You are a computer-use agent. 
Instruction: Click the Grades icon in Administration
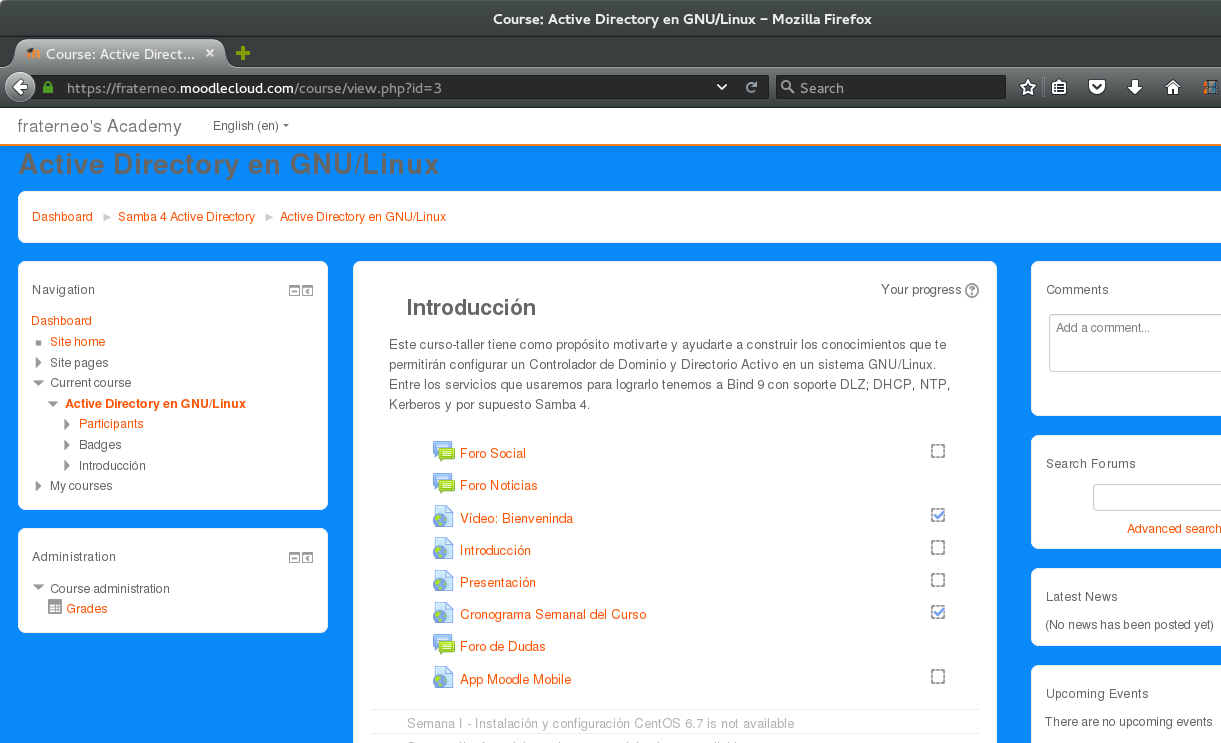point(55,607)
